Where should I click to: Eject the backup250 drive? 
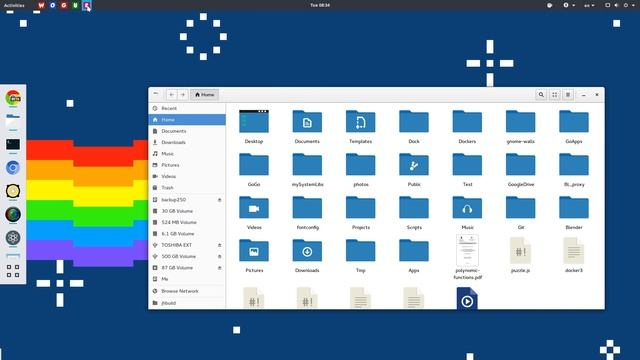(x=219, y=200)
